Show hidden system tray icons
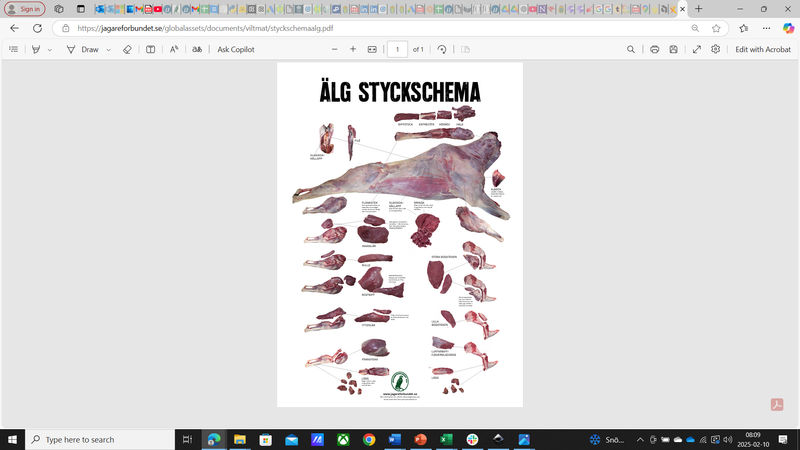 (x=639, y=440)
